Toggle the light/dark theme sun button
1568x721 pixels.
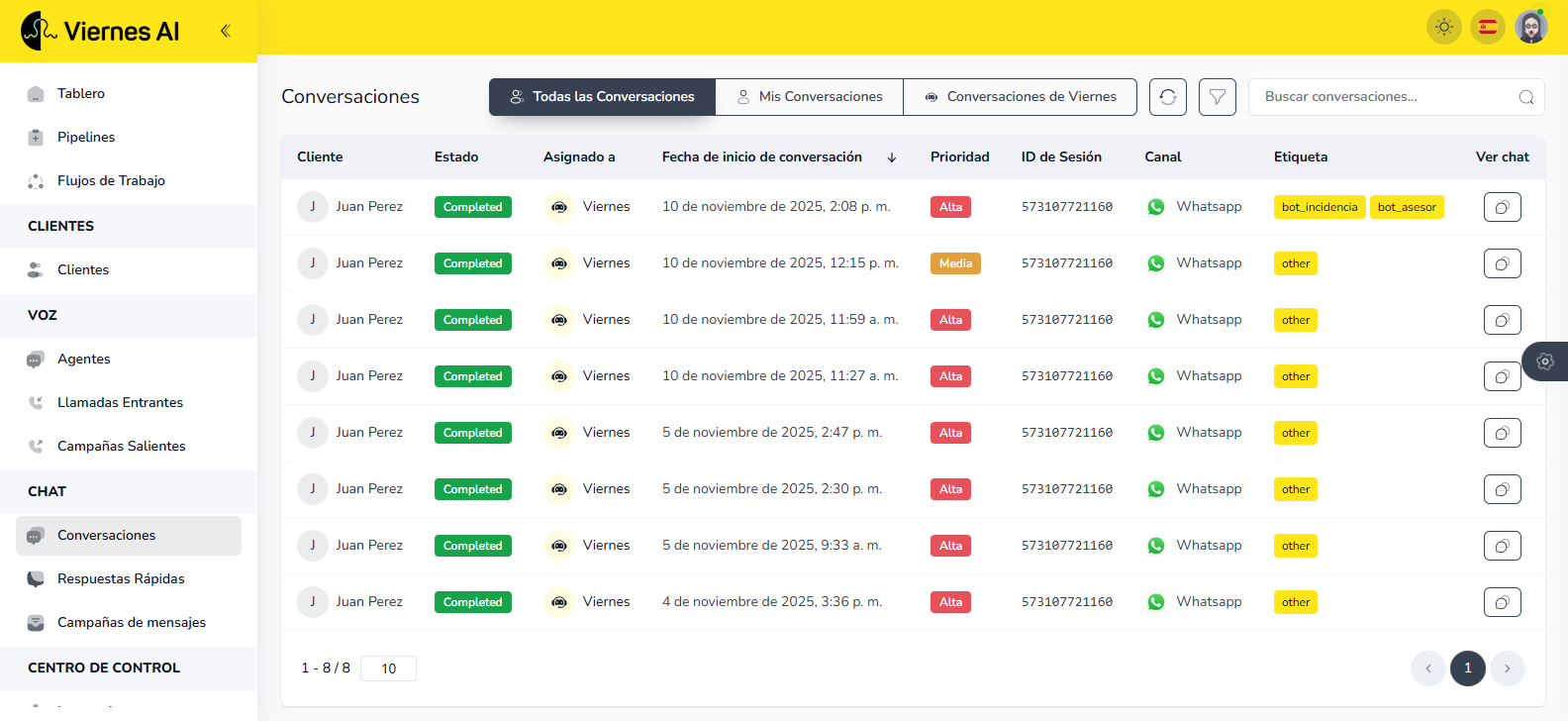pos(1444,27)
